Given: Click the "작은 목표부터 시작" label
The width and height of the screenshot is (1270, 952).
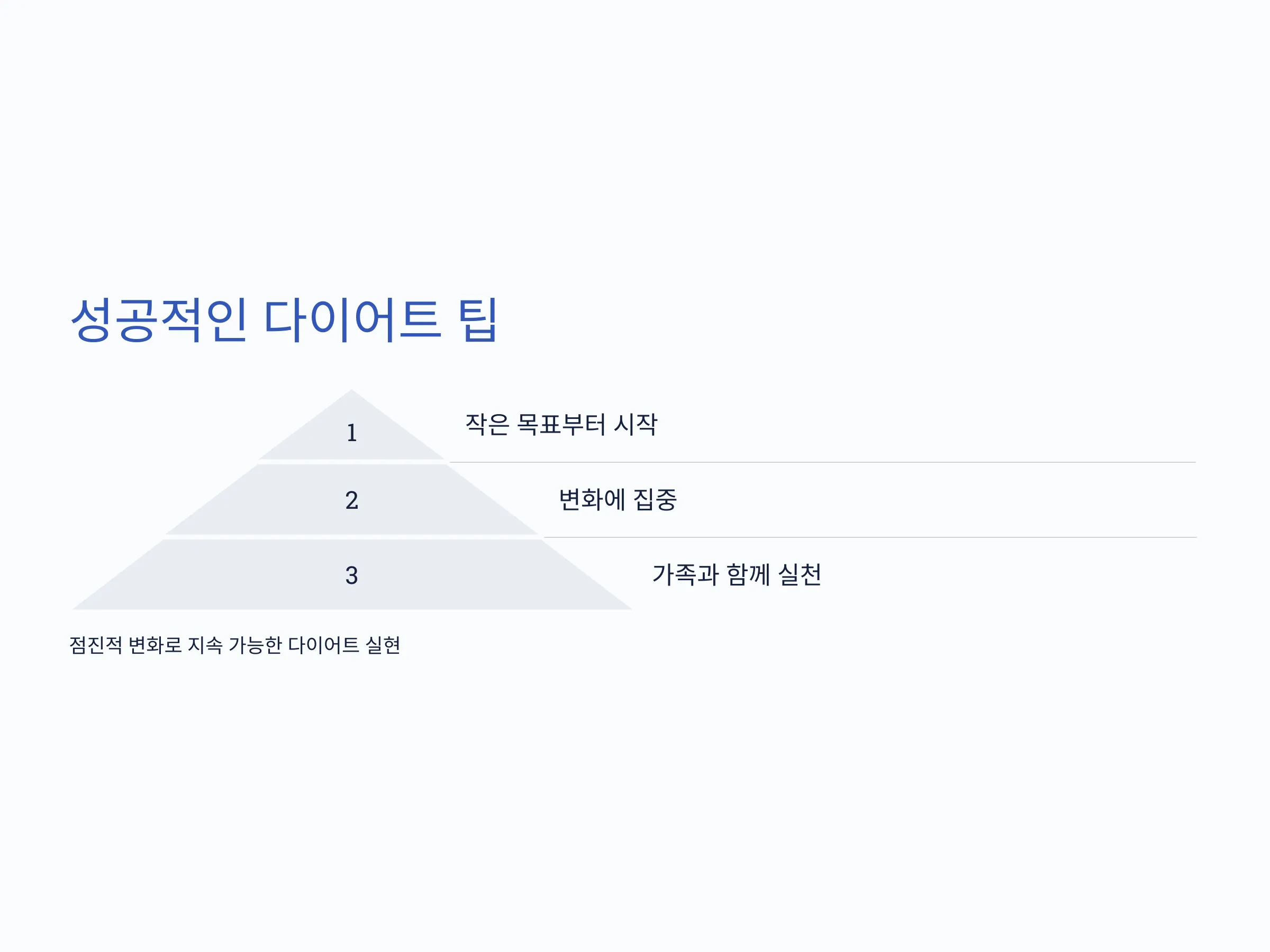Looking at the screenshot, I should coord(561,425).
